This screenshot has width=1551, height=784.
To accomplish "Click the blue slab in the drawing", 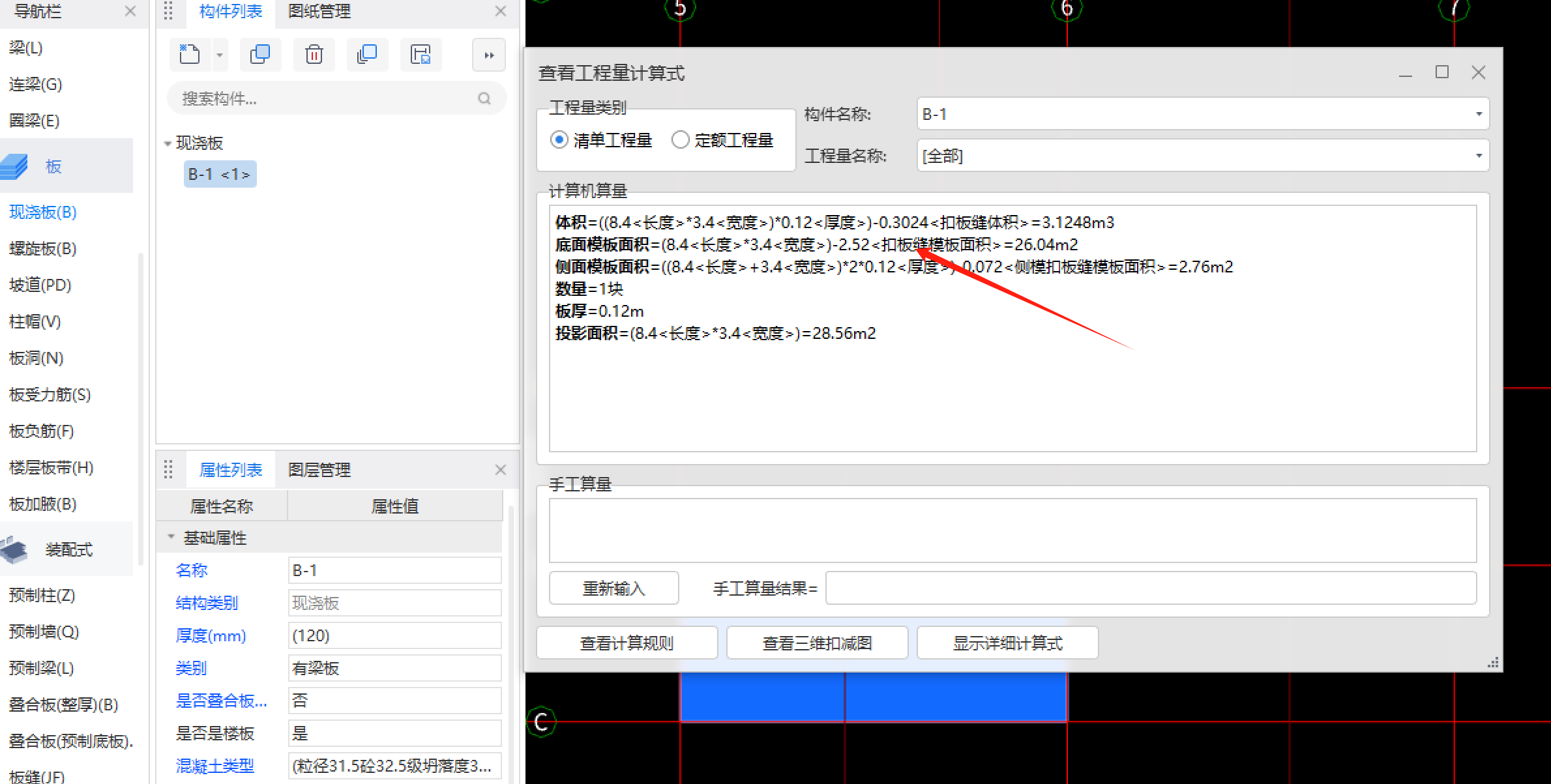I will point(874,697).
